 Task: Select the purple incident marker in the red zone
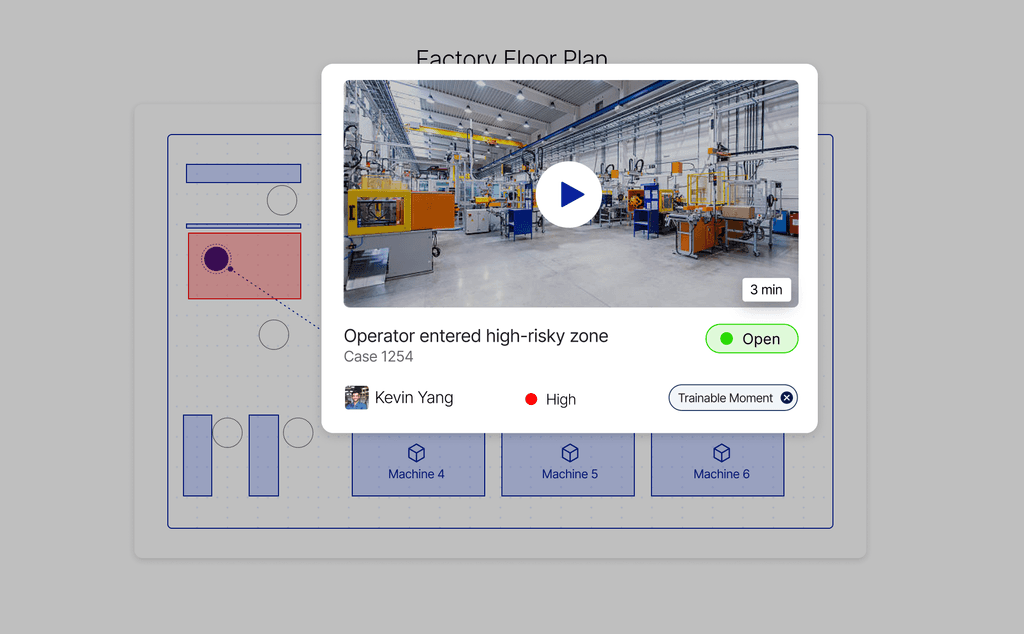click(217, 258)
